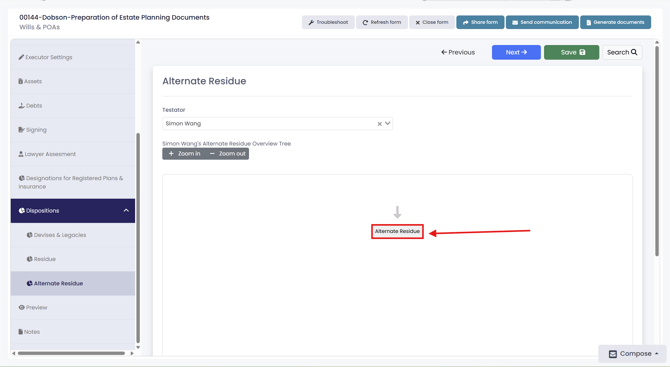Open Designations for Registered Plans & Insurance
670x367 pixels.
[x=73, y=182]
